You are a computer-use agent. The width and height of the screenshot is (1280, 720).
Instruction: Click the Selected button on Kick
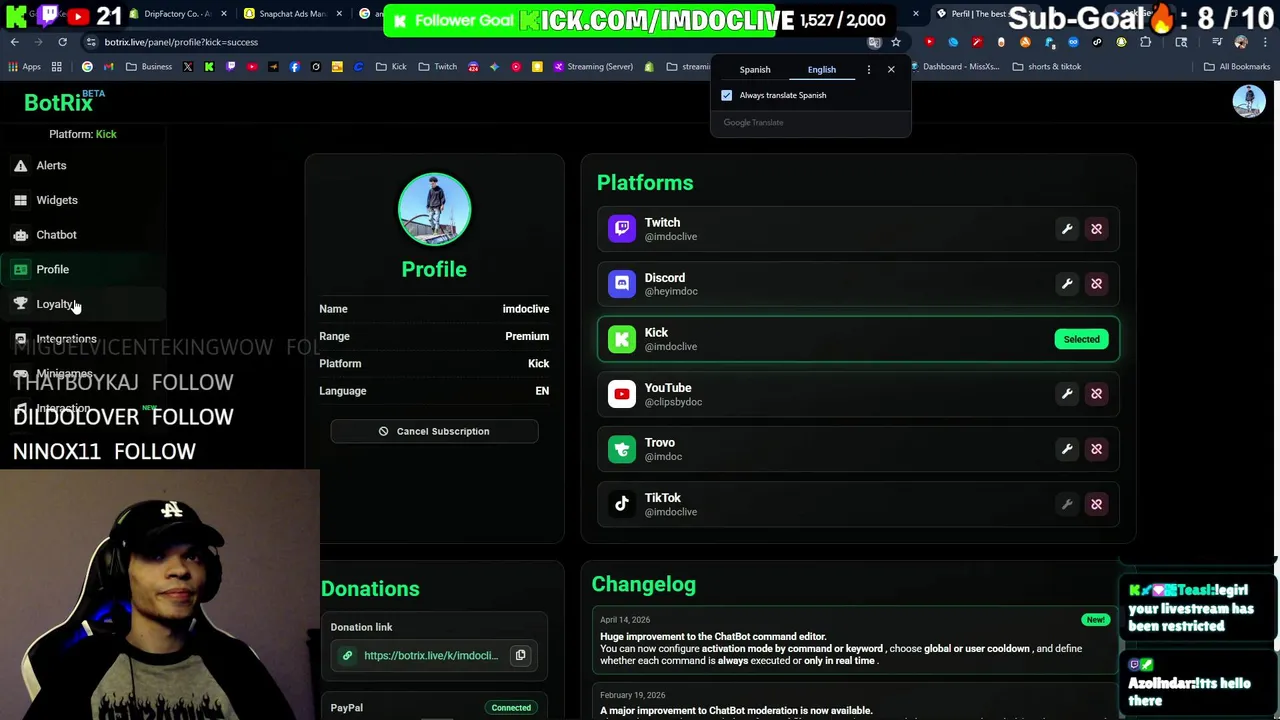tap(1081, 339)
